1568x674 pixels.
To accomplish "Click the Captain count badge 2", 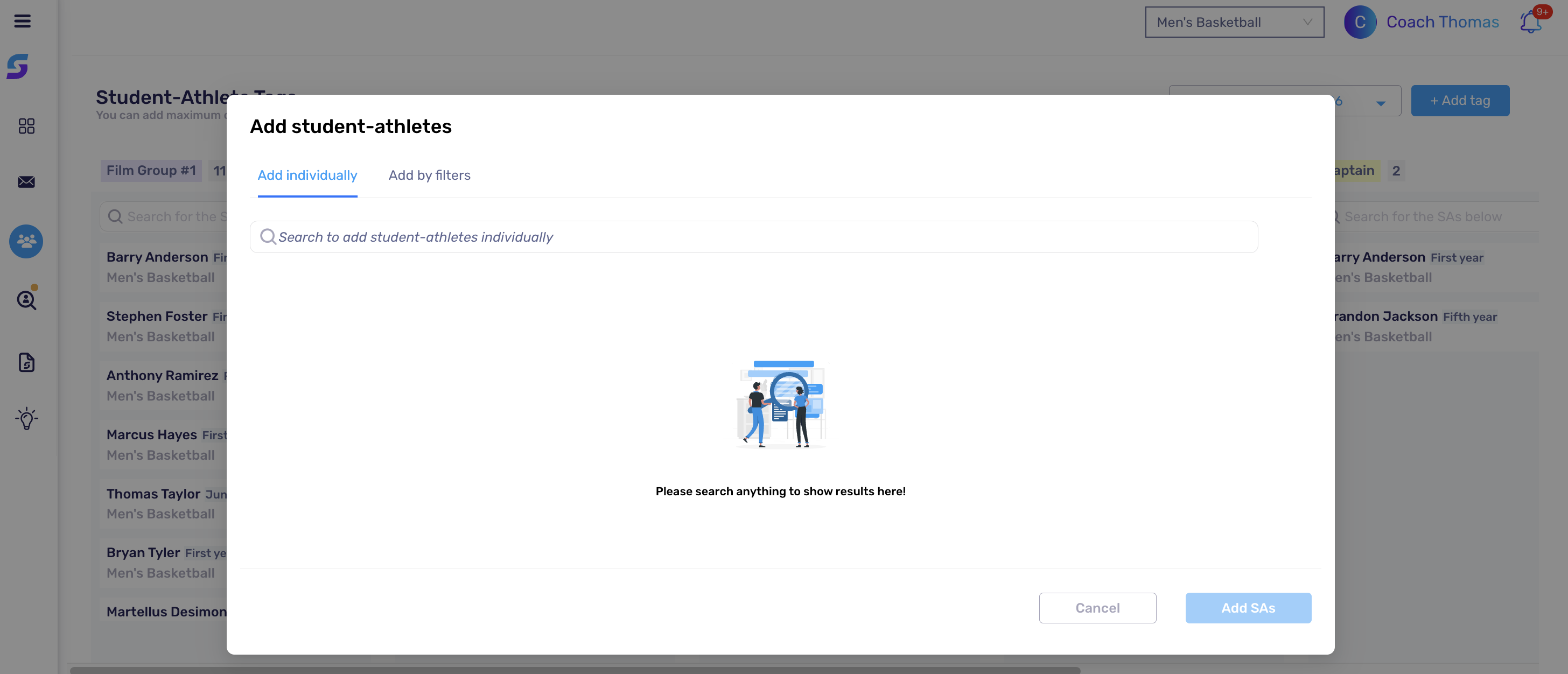I will coord(1396,170).
